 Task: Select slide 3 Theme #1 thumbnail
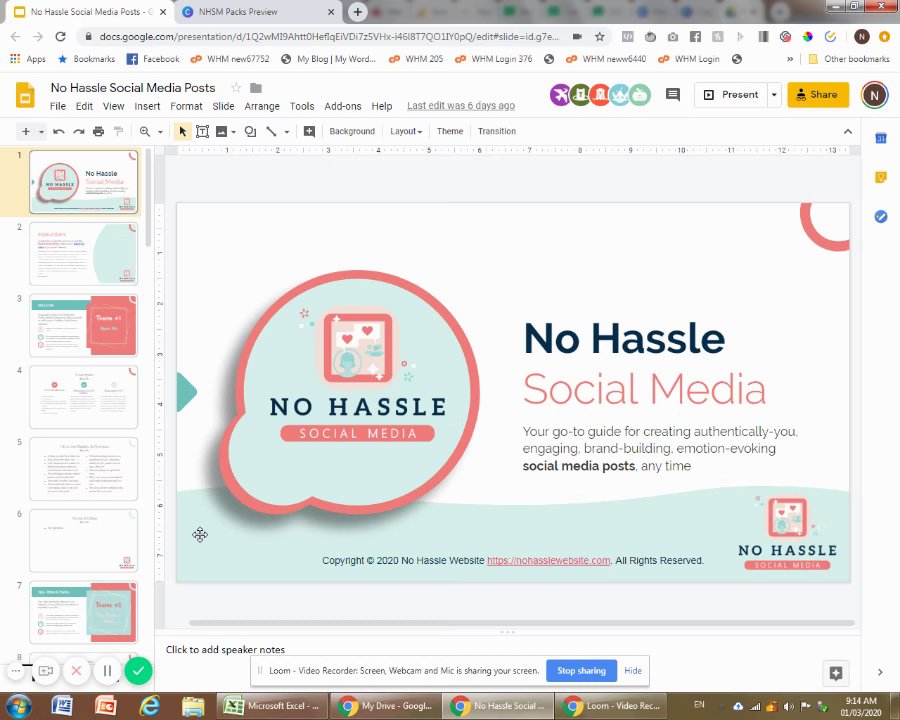tap(83, 326)
